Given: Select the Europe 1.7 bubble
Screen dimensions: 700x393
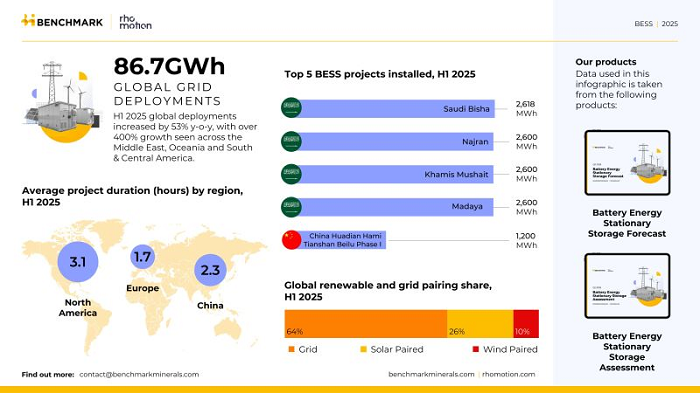Looking at the screenshot, I should click(x=142, y=257).
